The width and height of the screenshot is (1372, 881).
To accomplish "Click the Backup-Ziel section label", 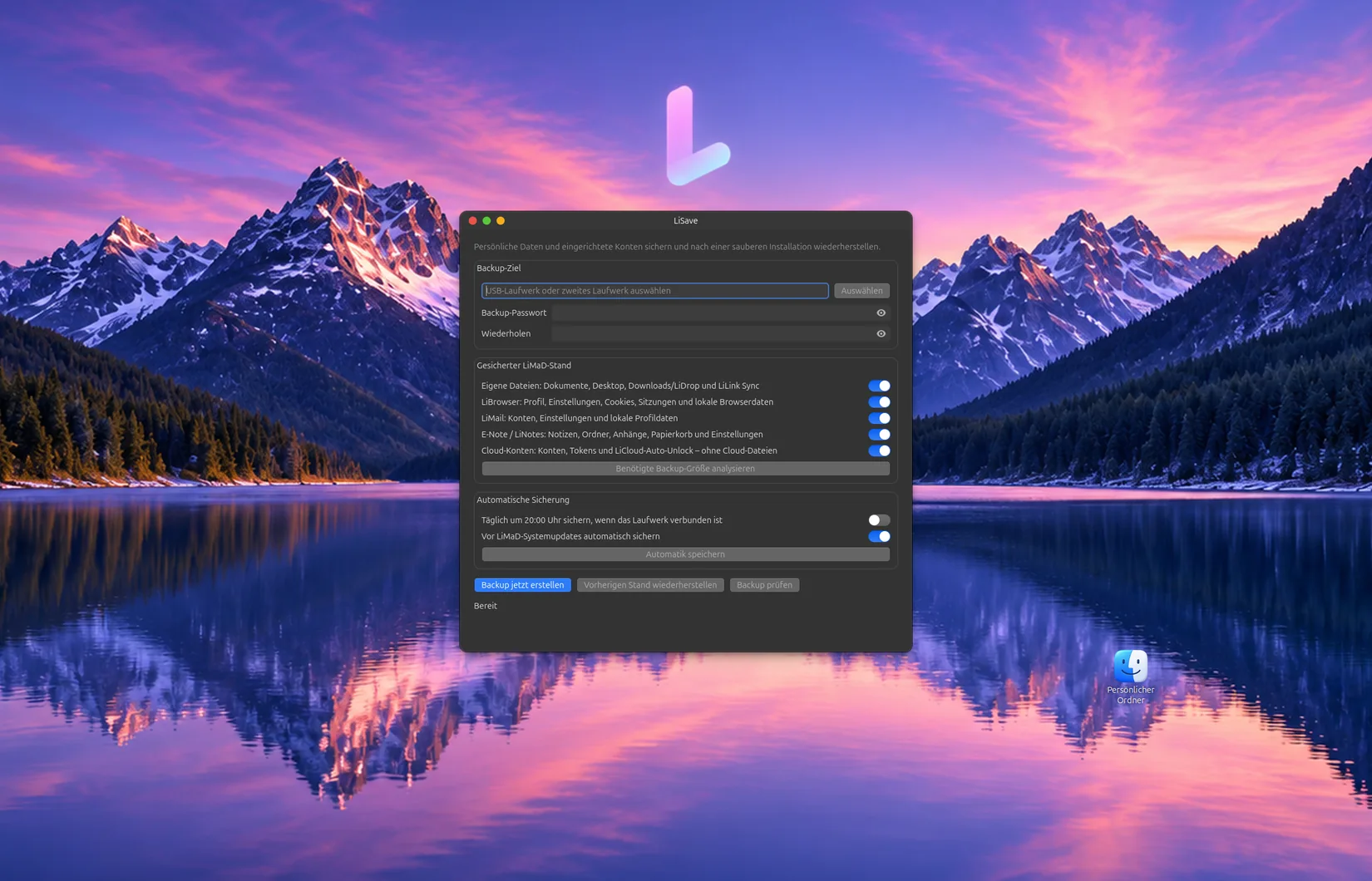I will (499, 268).
